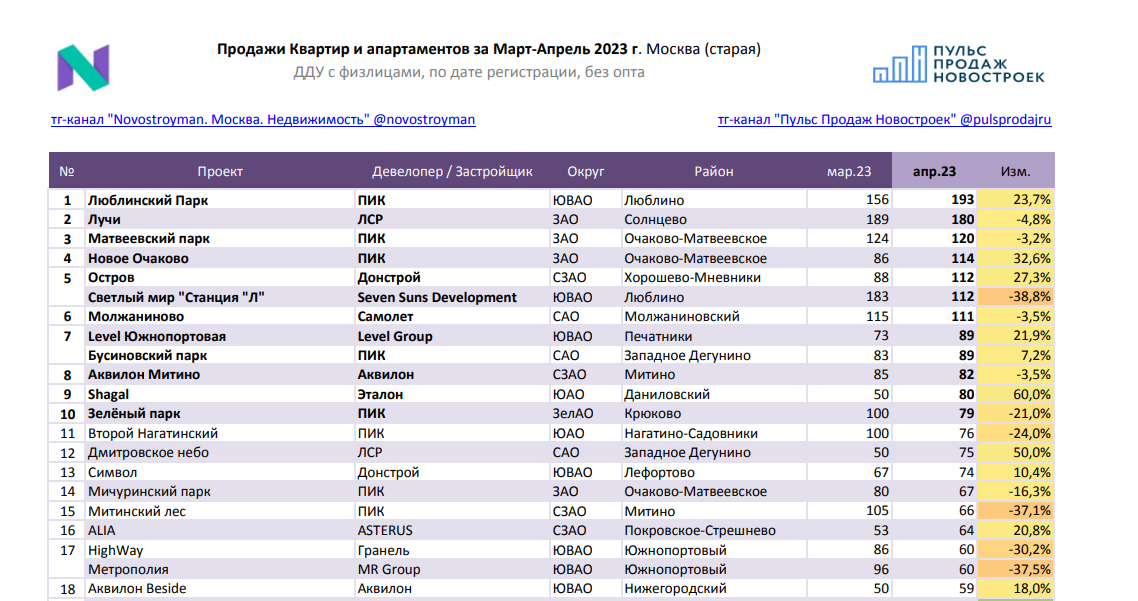Click the change value '-38,8%'
Screen dimensions: 1138x601
(1029, 297)
